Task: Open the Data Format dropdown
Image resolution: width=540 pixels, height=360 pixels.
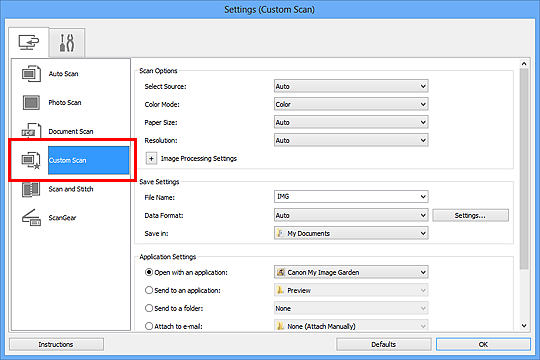Action: (351, 215)
